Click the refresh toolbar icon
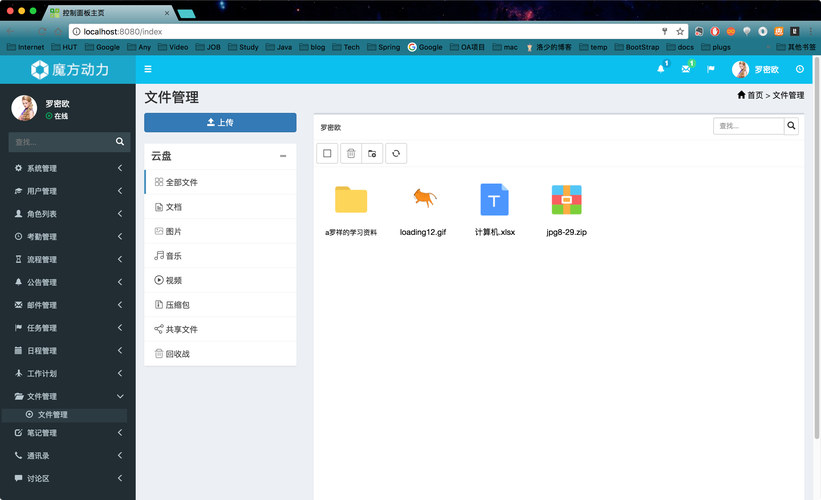Viewport: 821px width, 500px height. 396,153
